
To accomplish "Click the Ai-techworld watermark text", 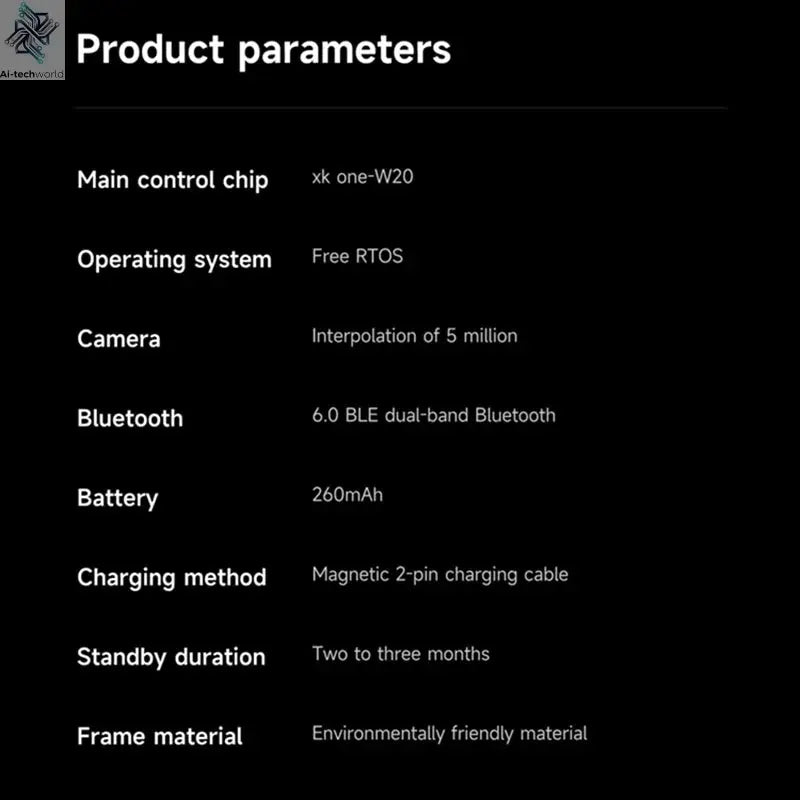I will click(x=33, y=72).
